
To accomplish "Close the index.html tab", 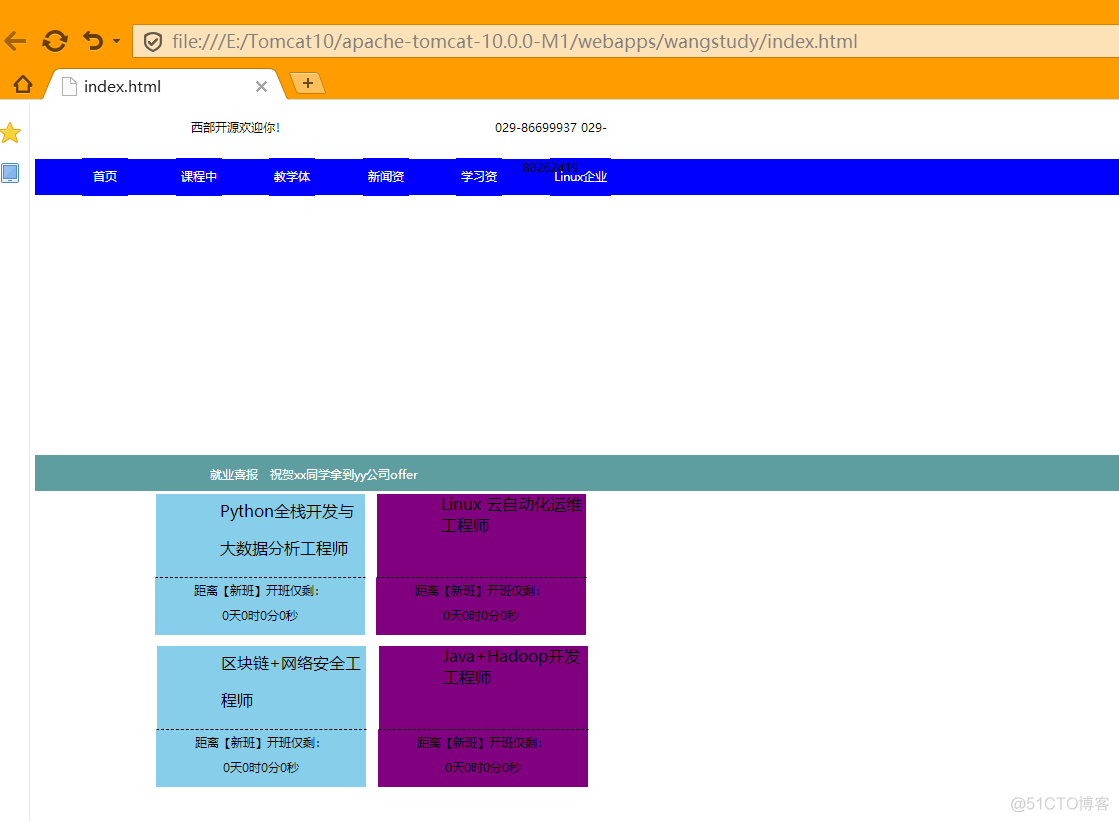I will 261,86.
